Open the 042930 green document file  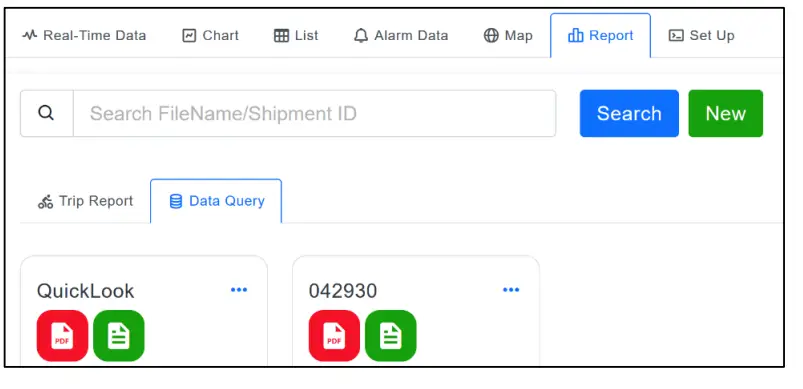coord(391,336)
